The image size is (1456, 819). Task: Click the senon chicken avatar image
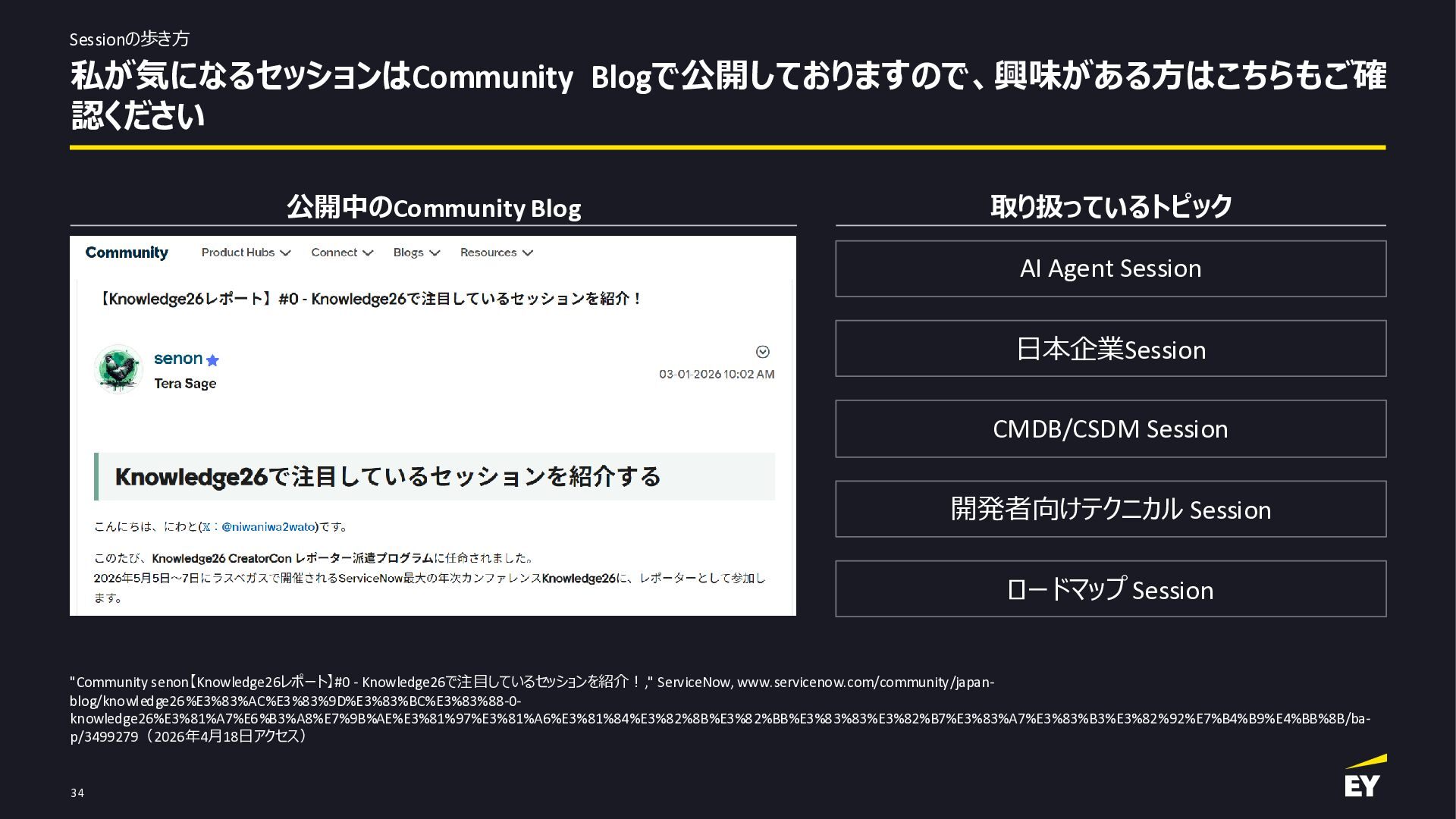coord(118,369)
